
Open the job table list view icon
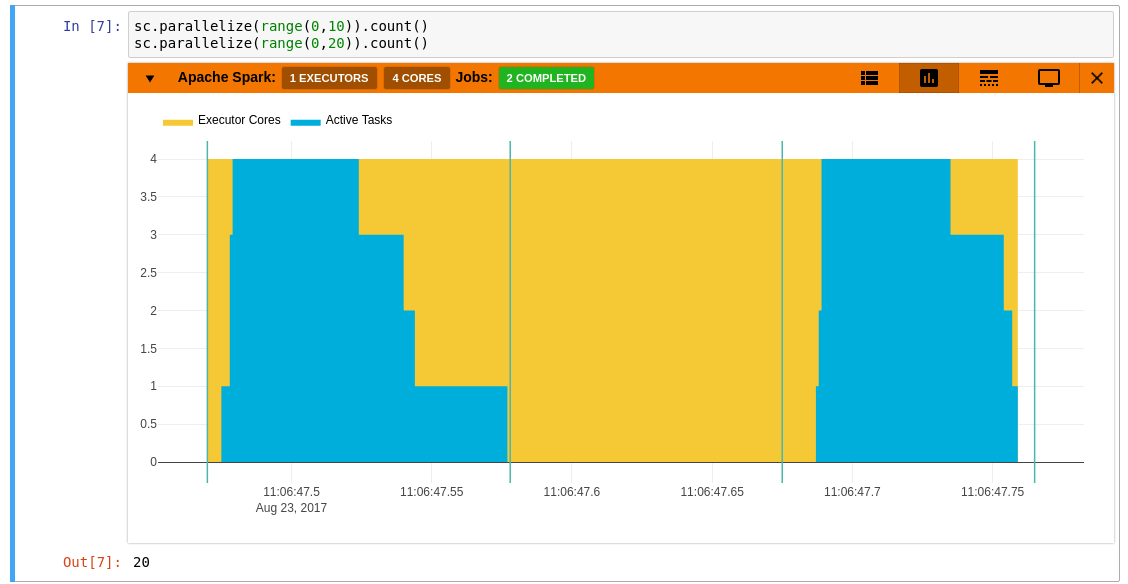coord(869,78)
